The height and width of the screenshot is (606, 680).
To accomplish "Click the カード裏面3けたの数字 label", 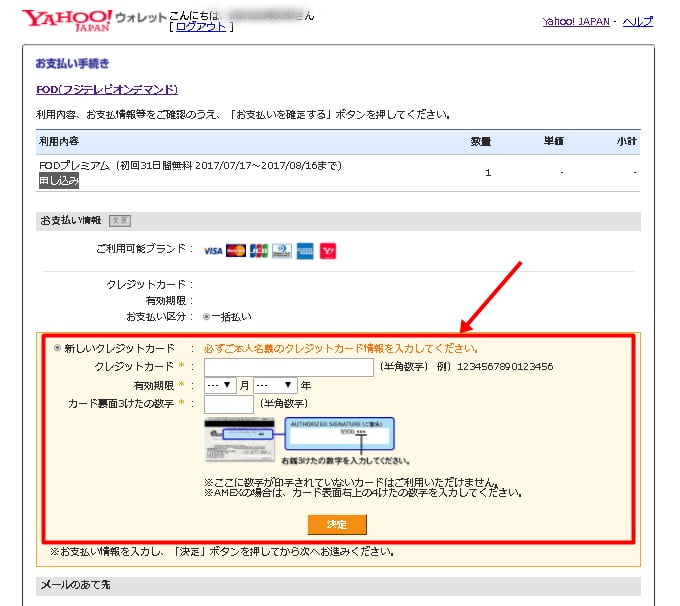I will (121, 404).
